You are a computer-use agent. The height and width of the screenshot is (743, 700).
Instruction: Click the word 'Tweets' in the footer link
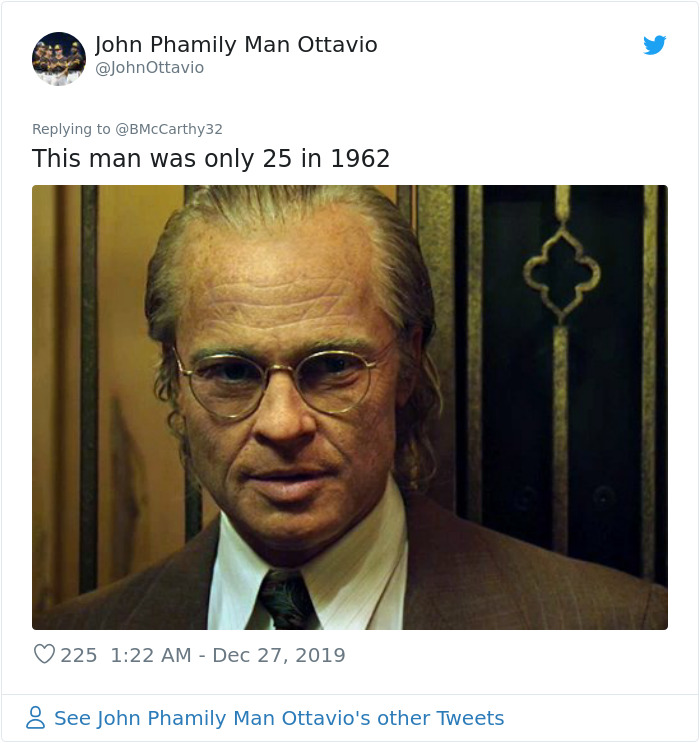pos(470,718)
